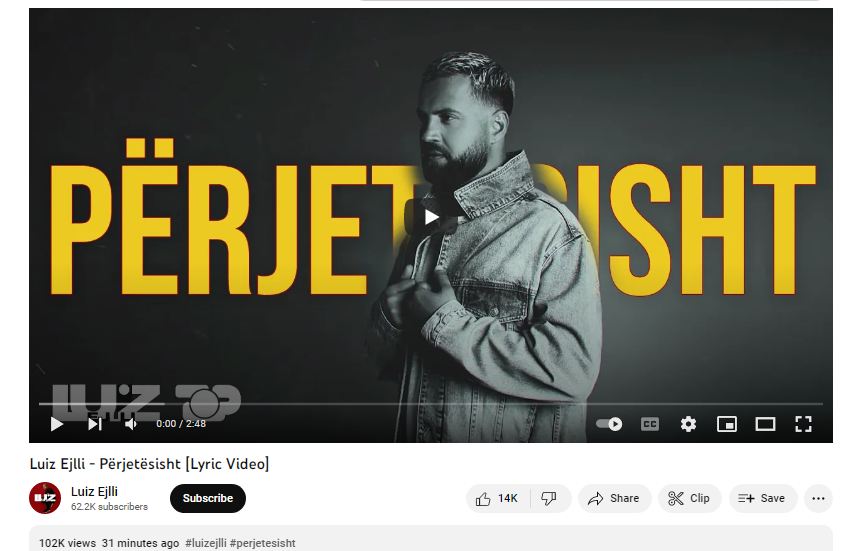
Task: Share this video
Action: 614,498
